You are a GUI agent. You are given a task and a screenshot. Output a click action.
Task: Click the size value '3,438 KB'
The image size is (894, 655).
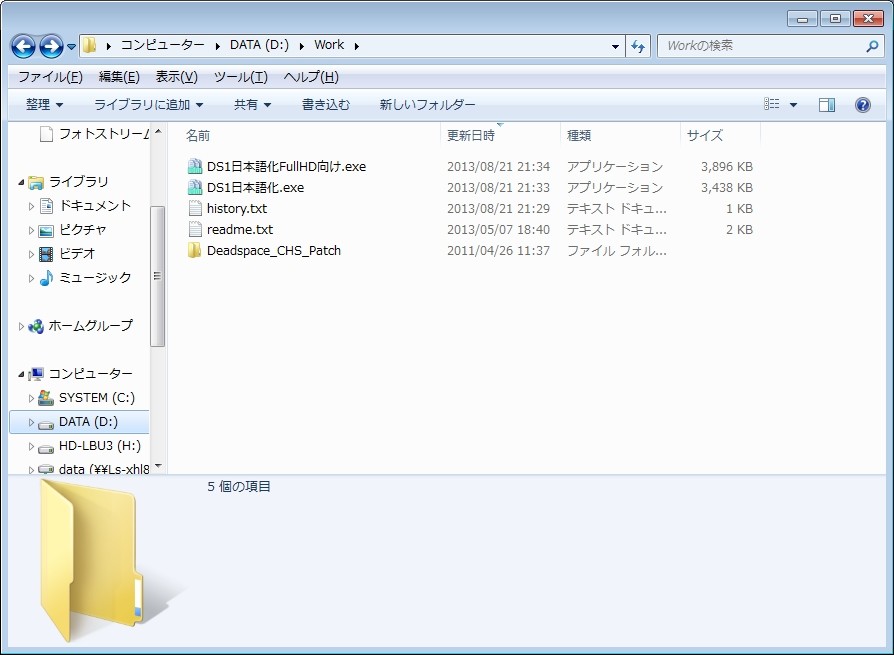tap(727, 188)
